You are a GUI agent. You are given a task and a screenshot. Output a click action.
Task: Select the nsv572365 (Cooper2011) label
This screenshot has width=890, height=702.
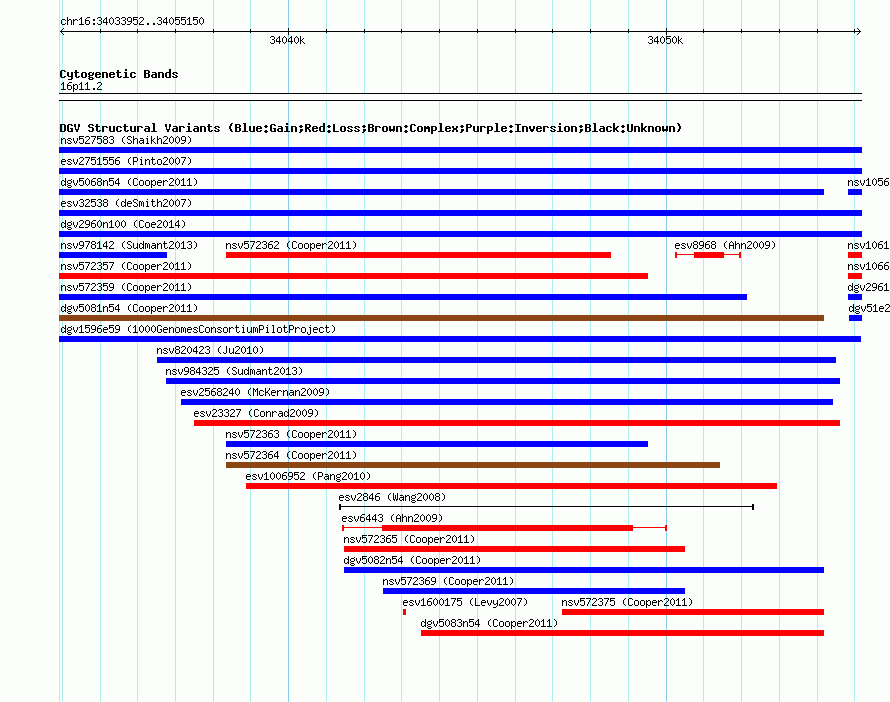(x=409, y=539)
